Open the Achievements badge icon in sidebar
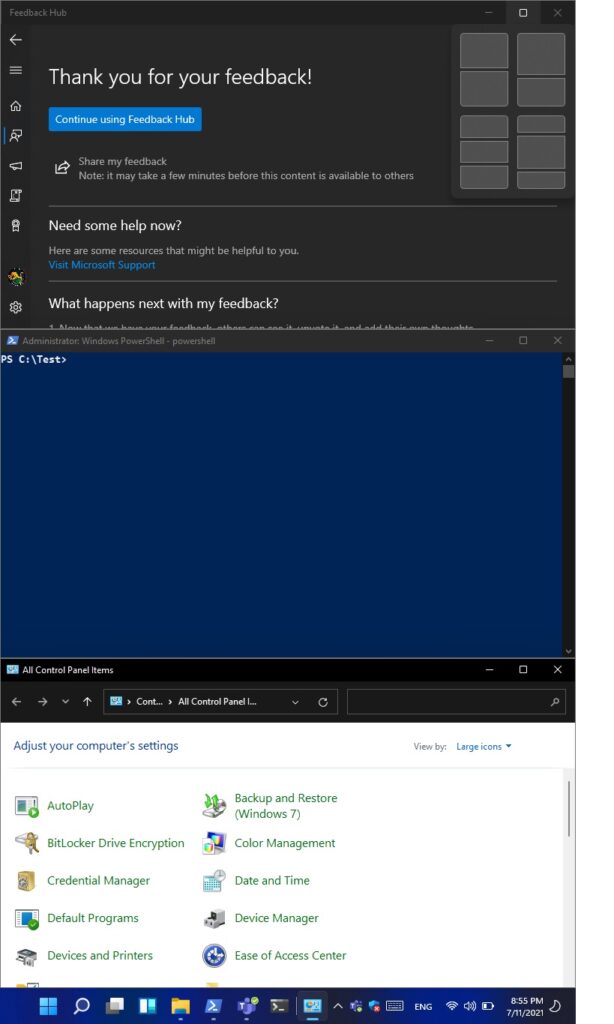 pos(15,225)
